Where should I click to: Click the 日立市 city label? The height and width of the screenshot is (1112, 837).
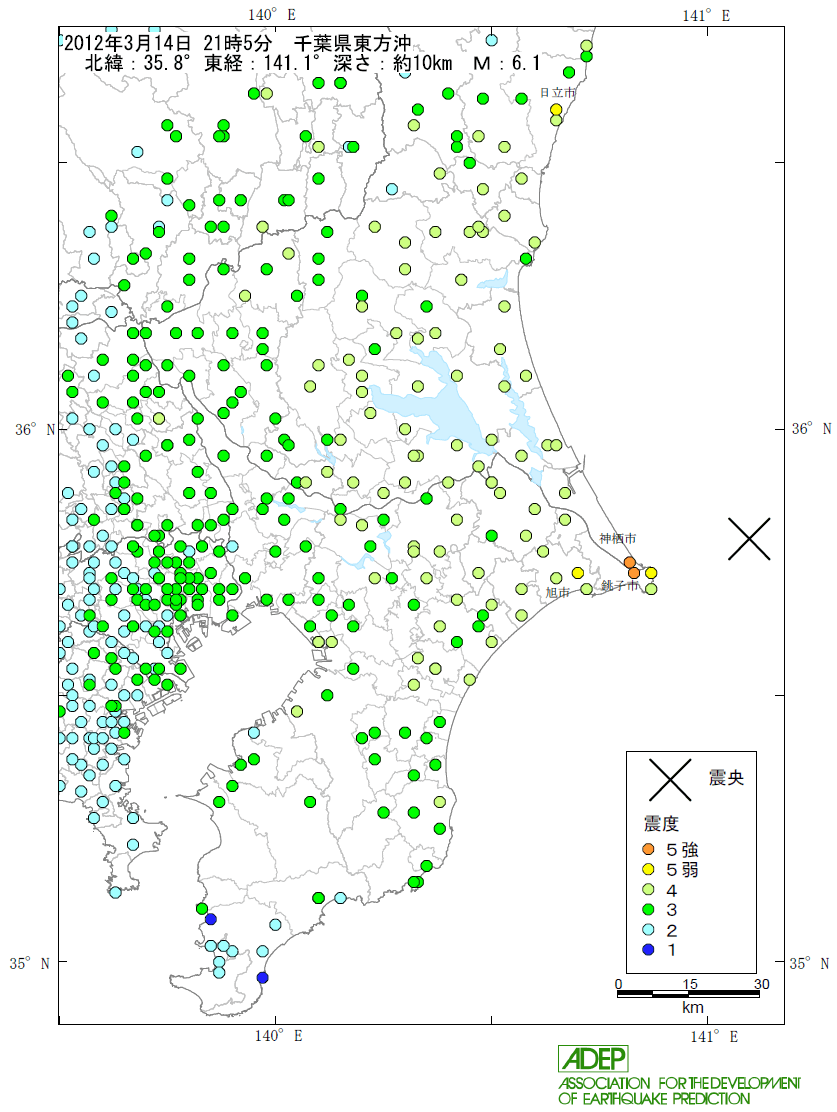(x=558, y=93)
